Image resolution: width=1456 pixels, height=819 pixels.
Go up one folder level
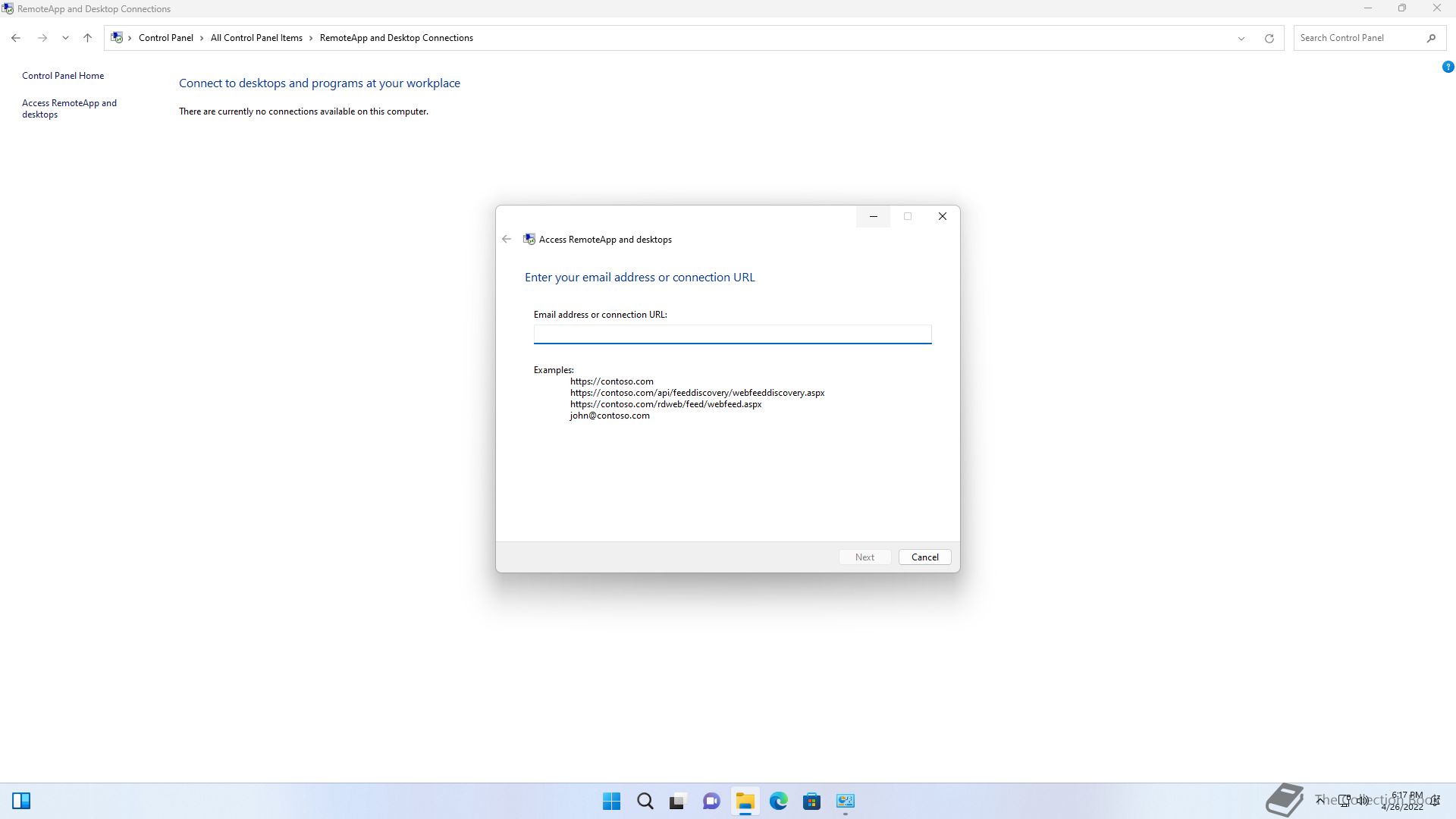coord(87,38)
